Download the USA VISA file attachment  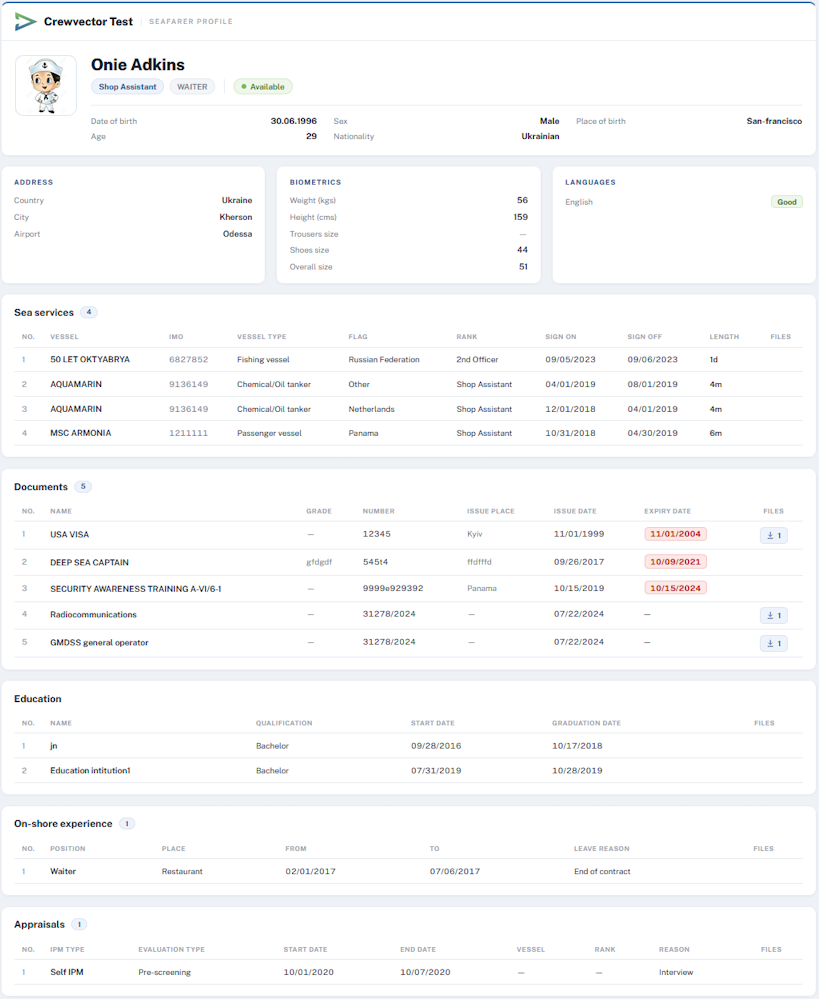tap(774, 535)
